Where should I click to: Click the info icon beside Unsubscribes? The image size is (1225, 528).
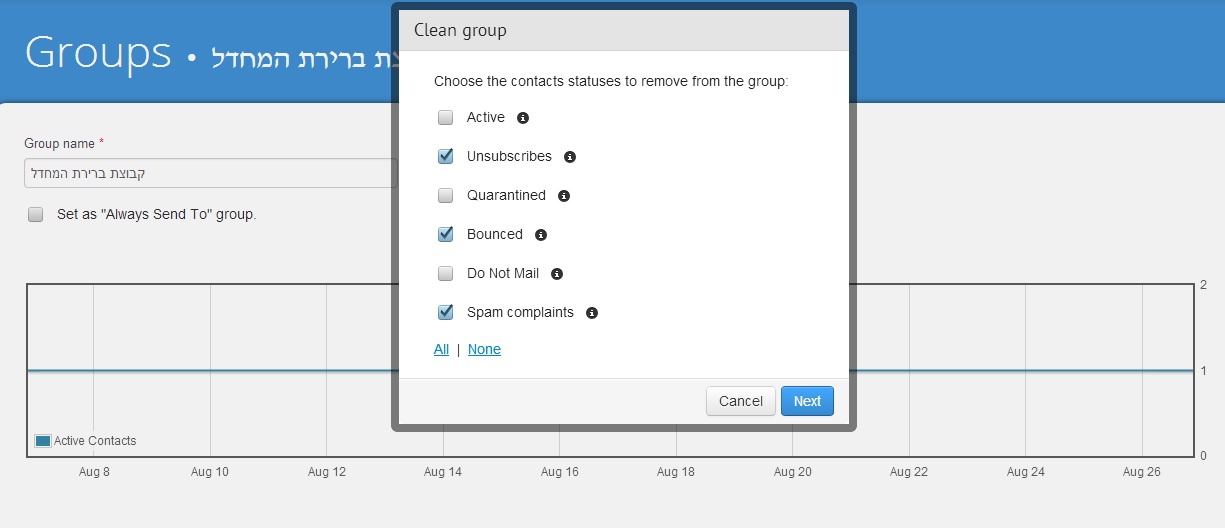click(x=570, y=157)
